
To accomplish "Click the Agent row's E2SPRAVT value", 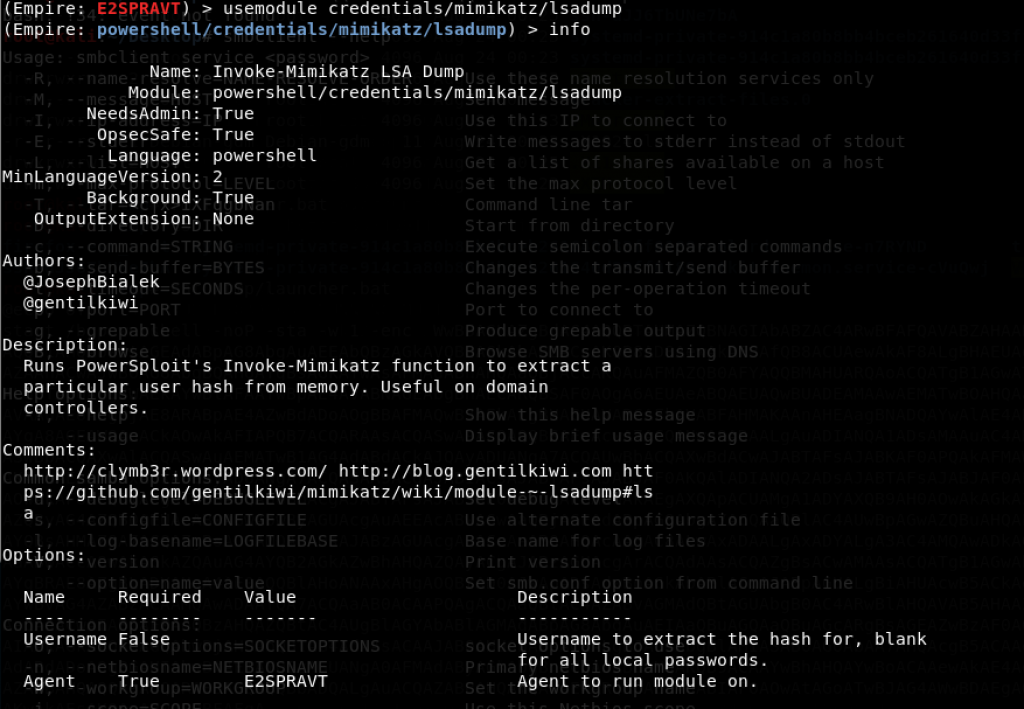I will (x=286, y=681).
